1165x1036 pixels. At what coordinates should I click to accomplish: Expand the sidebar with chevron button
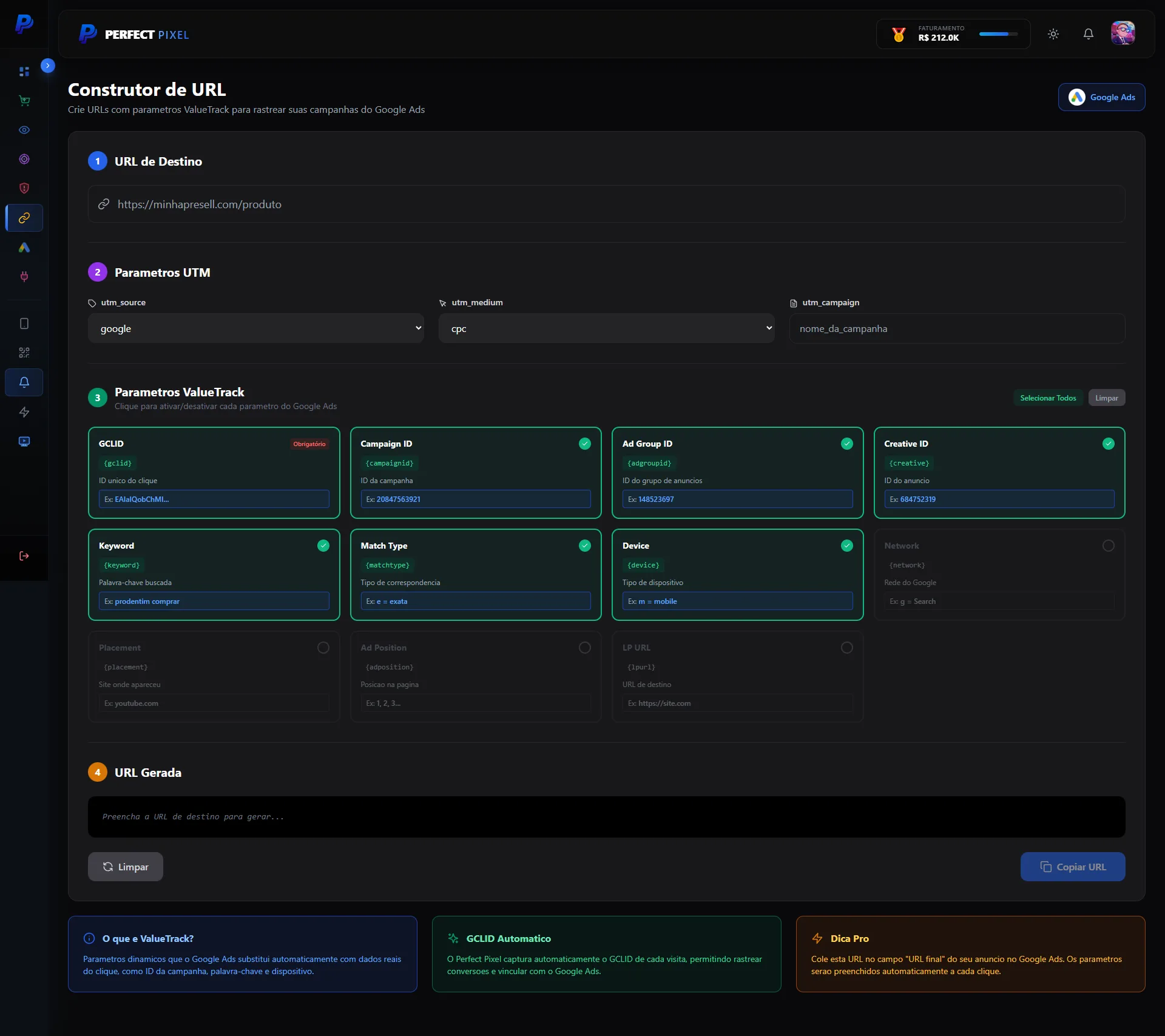[48, 66]
